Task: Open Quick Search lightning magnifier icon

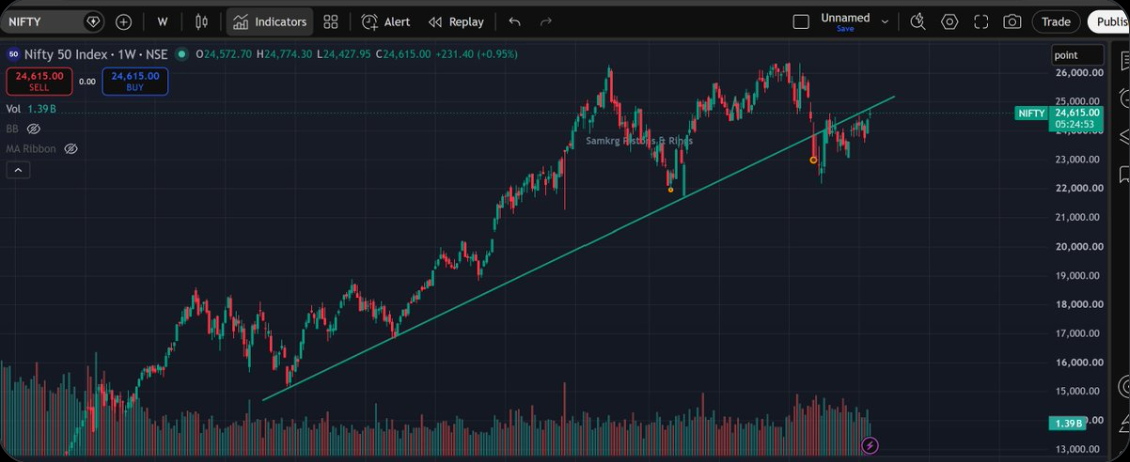Action: [917, 22]
